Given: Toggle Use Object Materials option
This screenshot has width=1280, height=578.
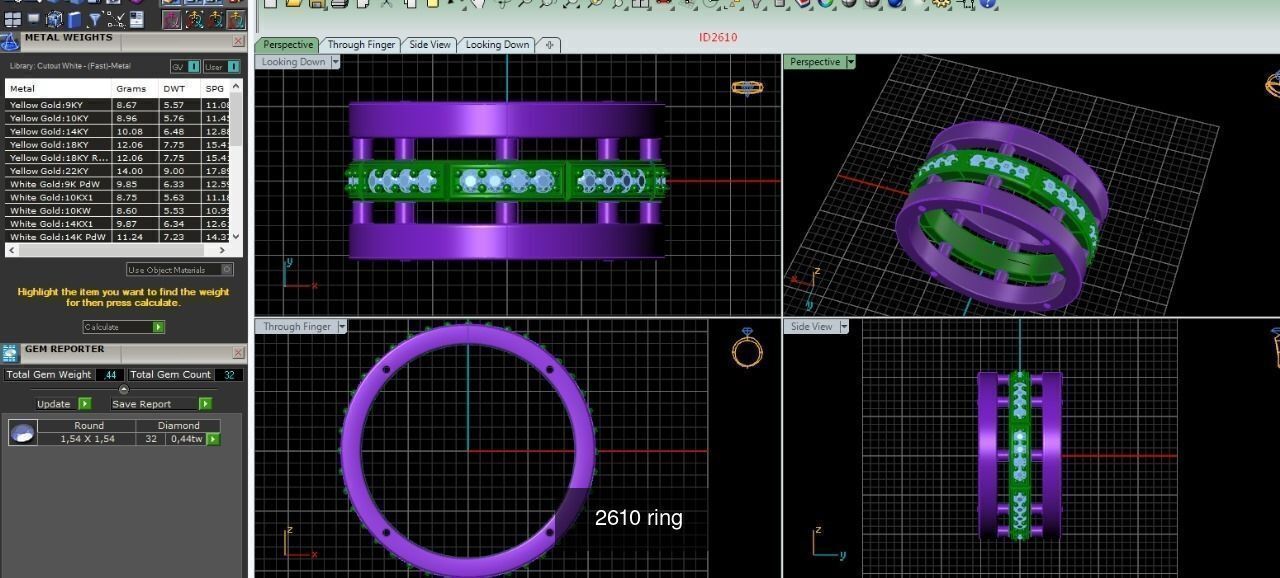Looking at the screenshot, I should [180, 269].
